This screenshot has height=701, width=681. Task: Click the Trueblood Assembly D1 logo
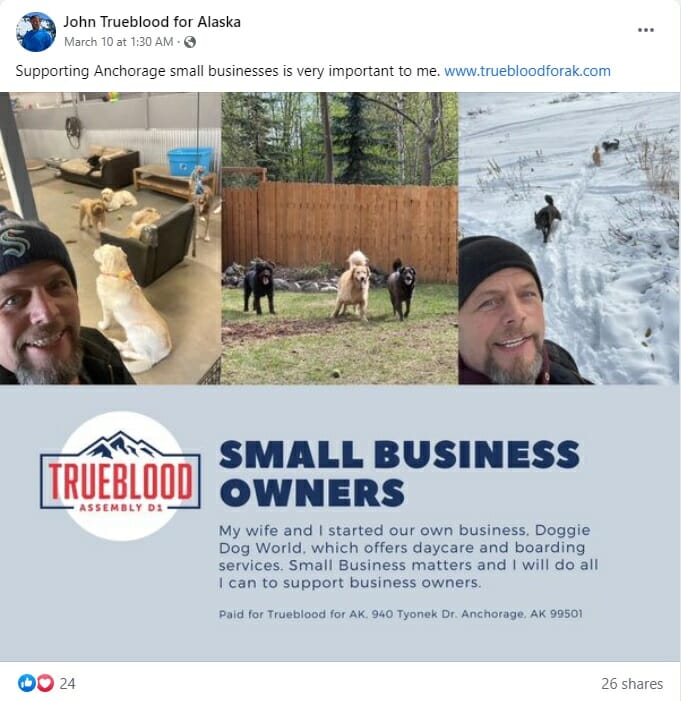point(120,476)
